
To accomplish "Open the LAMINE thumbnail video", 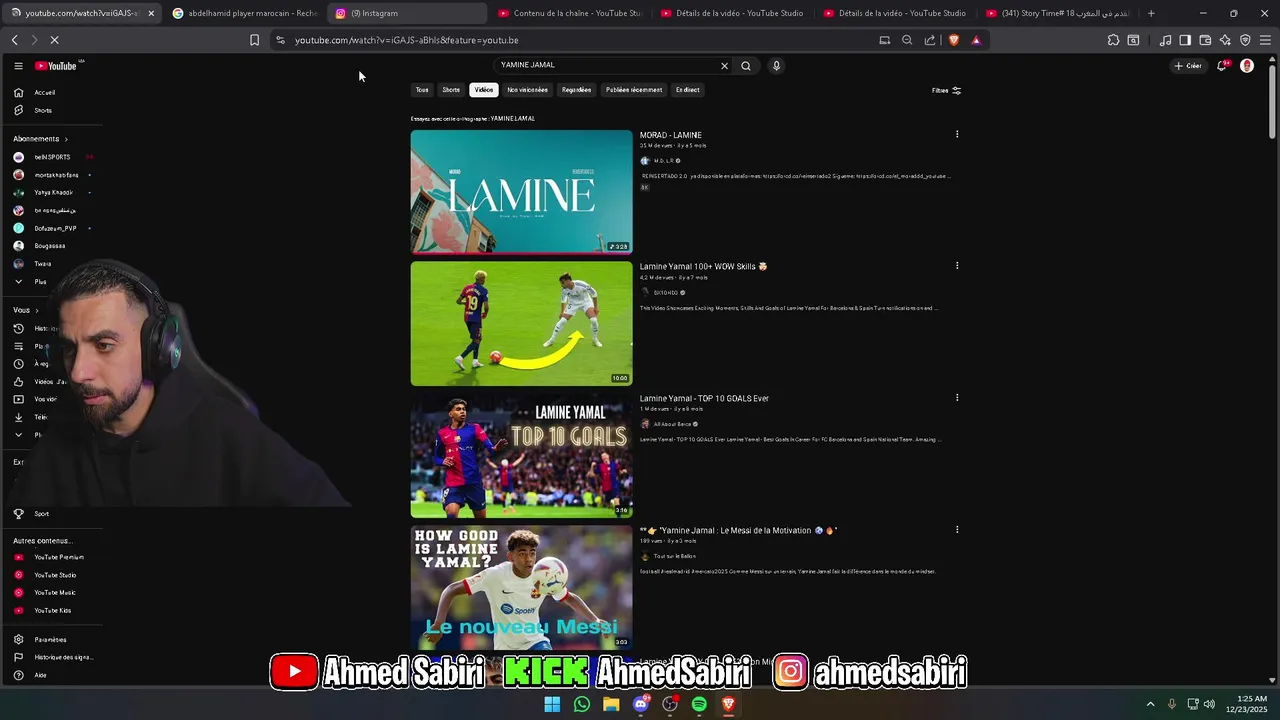I will 521,192.
